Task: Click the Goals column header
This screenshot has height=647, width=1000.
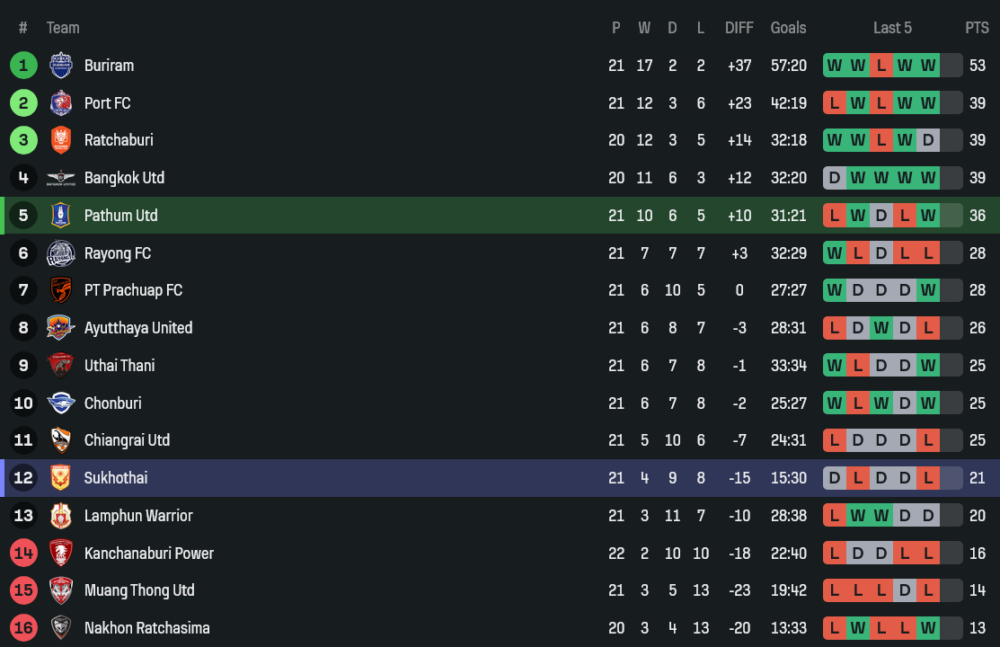Action: pos(788,28)
